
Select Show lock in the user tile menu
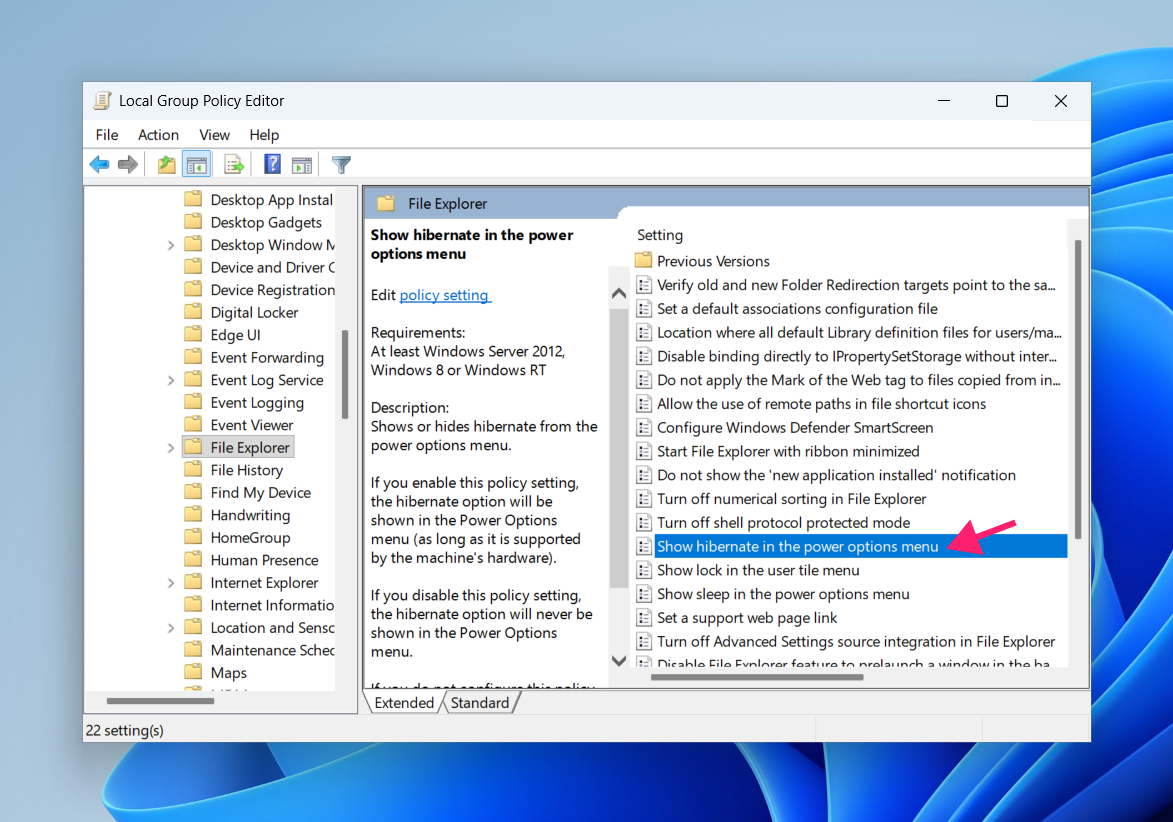pyautogui.click(x=759, y=570)
